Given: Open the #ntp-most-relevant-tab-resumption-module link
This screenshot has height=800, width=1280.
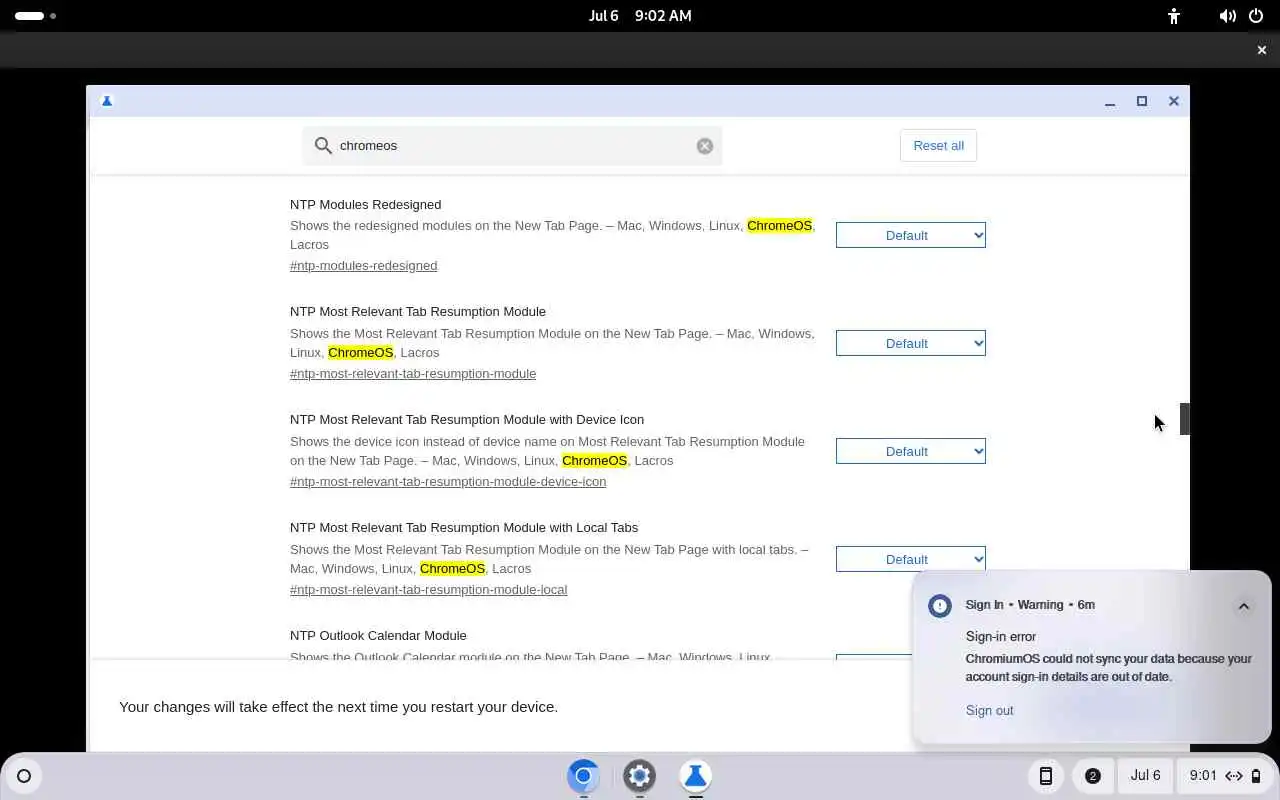Looking at the screenshot, I should pyautogui.click(x=413, y=374).
